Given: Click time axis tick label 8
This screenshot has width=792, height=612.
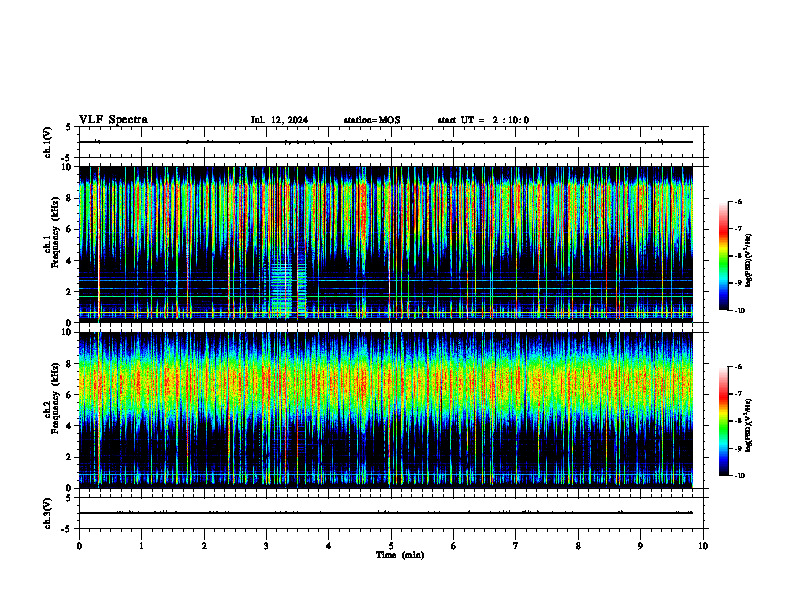Looking at the screenshot, I should [578, 546].
